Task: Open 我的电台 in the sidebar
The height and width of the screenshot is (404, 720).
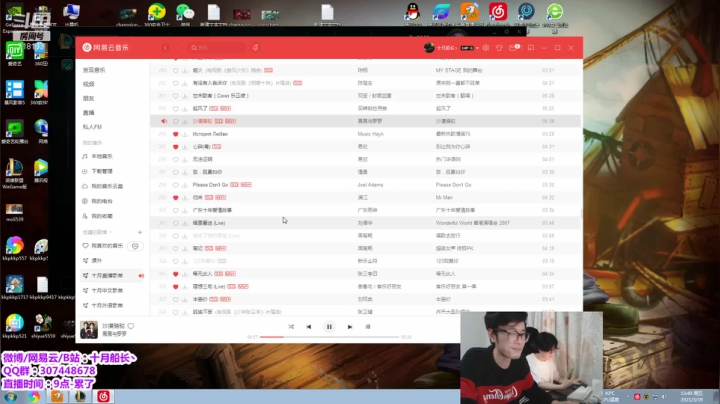Action: [x=101, y=201]
